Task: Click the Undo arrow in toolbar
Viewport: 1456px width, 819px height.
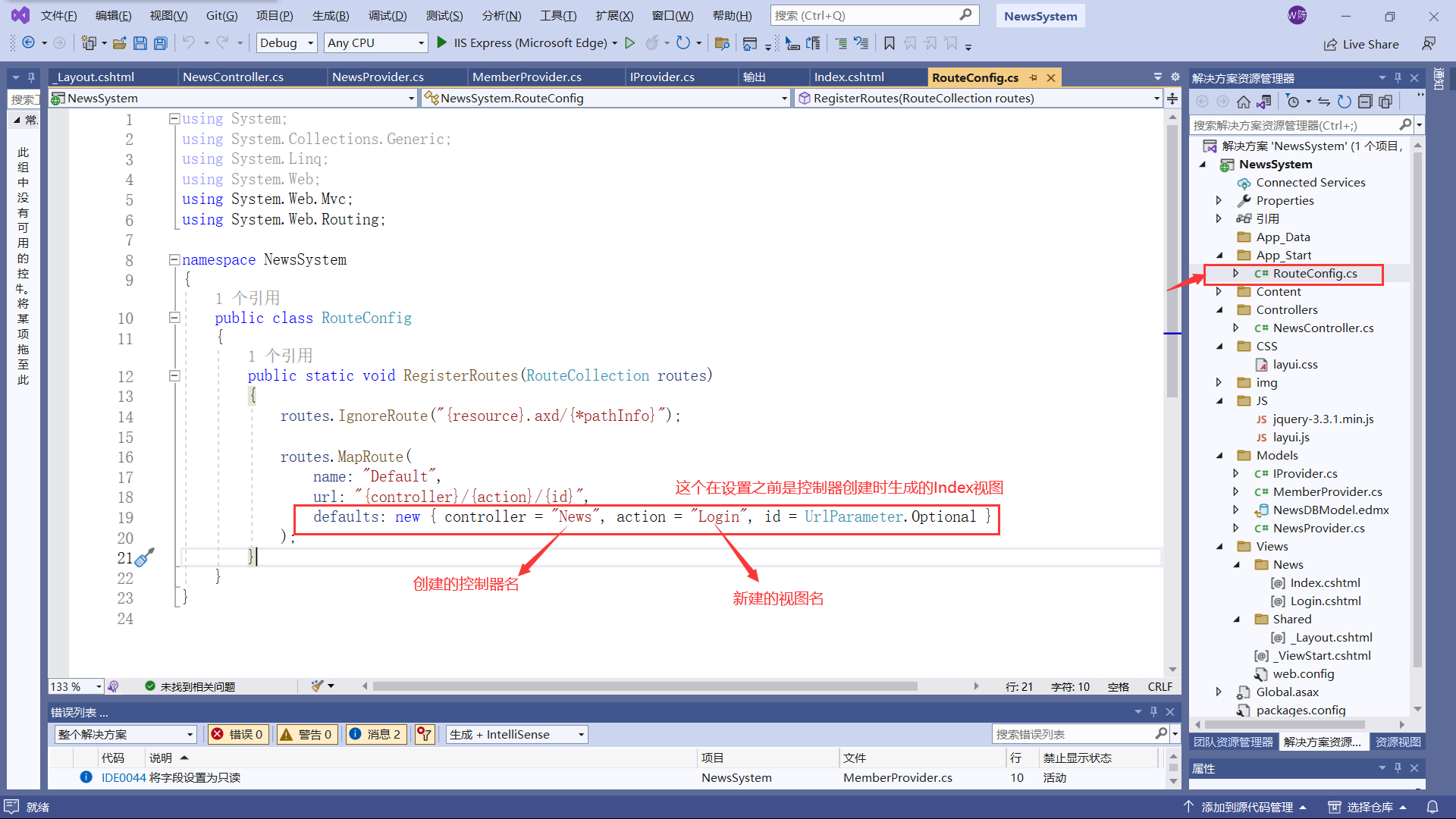Action: 189,43
